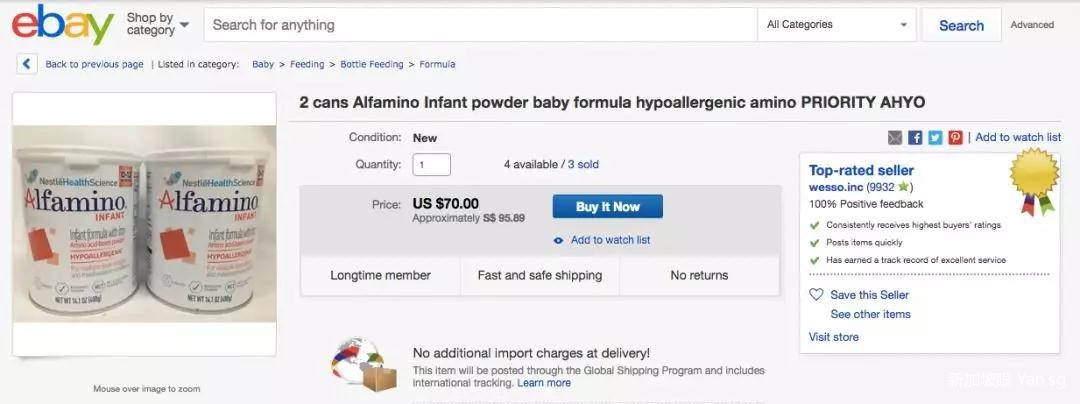Click the heart icon to save seller
This screenshot has width=1080, height=404.
816,295
